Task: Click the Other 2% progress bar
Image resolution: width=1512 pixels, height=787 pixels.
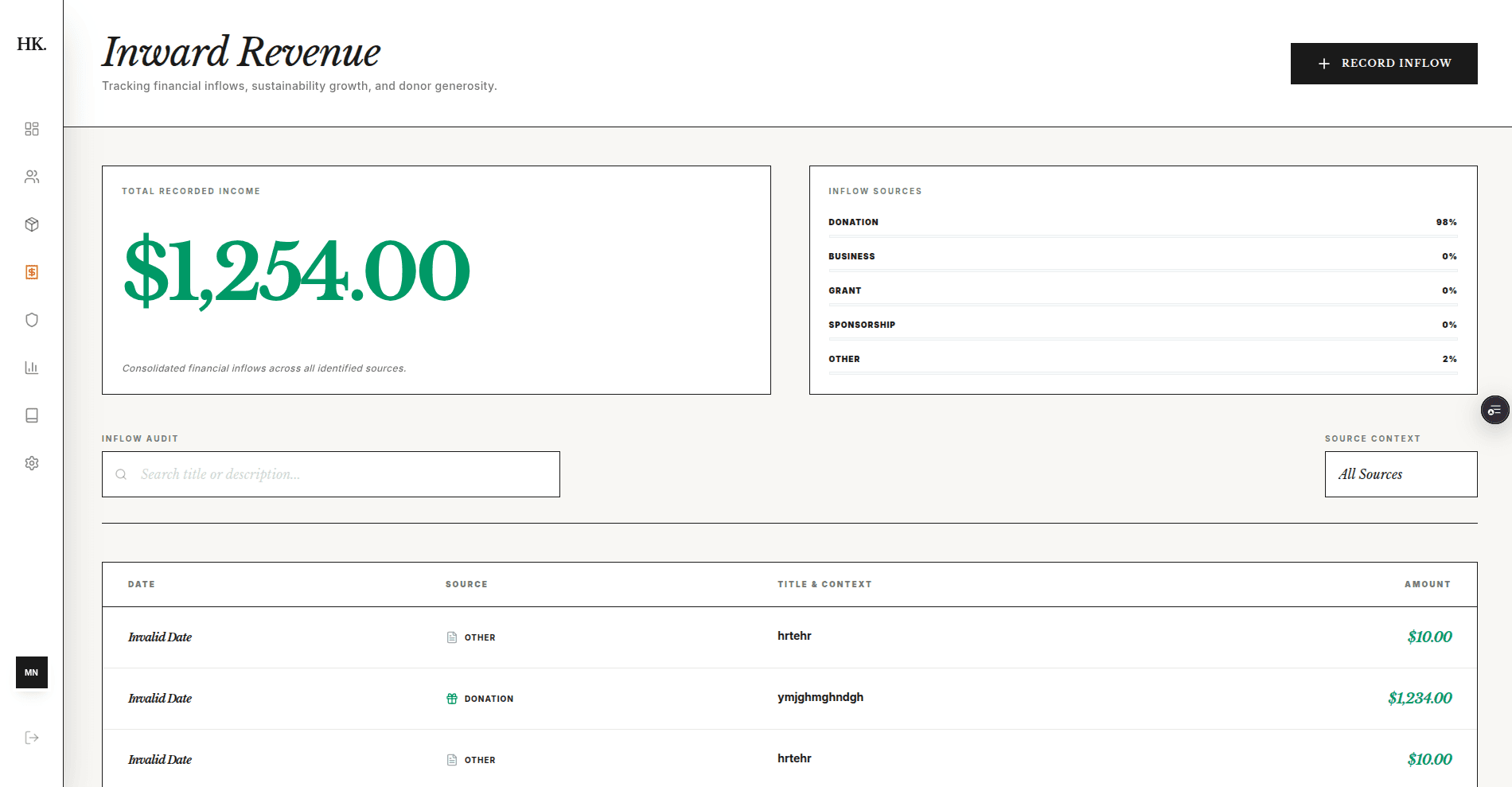Action: 1143,373
